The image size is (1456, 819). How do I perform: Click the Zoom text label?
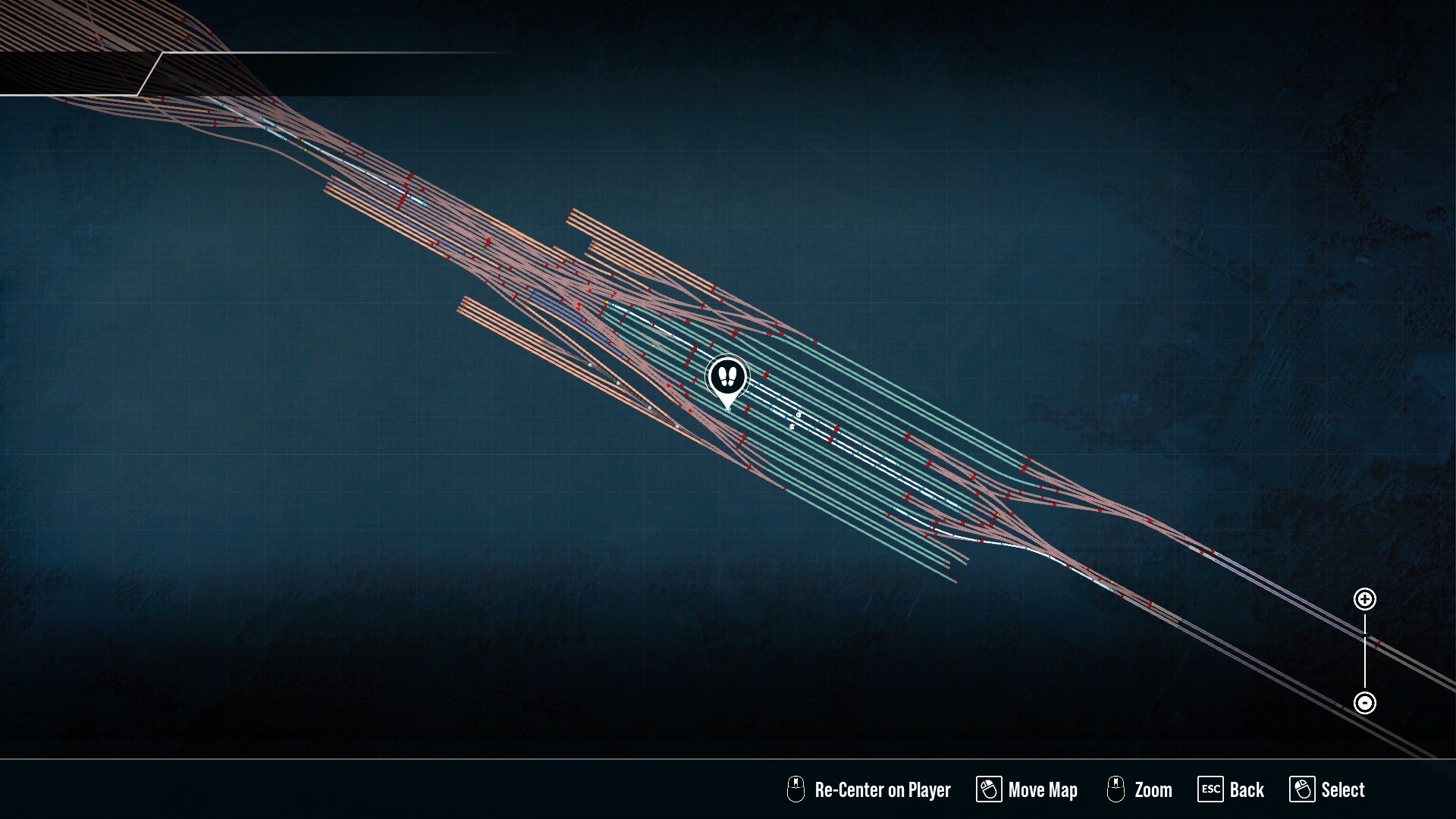point(1153,790)
